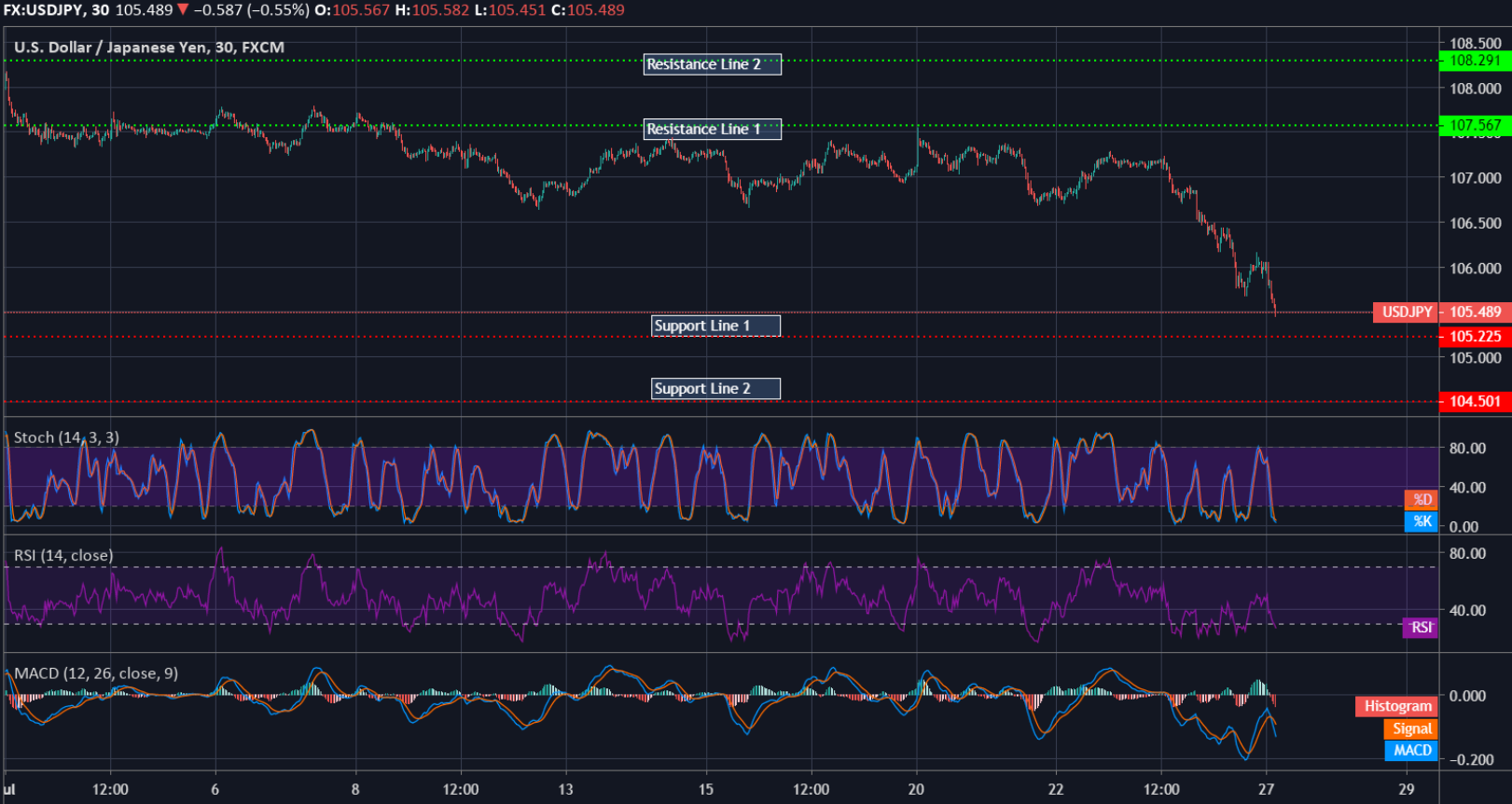Click the 108.291 green price tag
The height and width of the screenshot is (804, 1512).
pyautogui.click(x=1475, y=61)
